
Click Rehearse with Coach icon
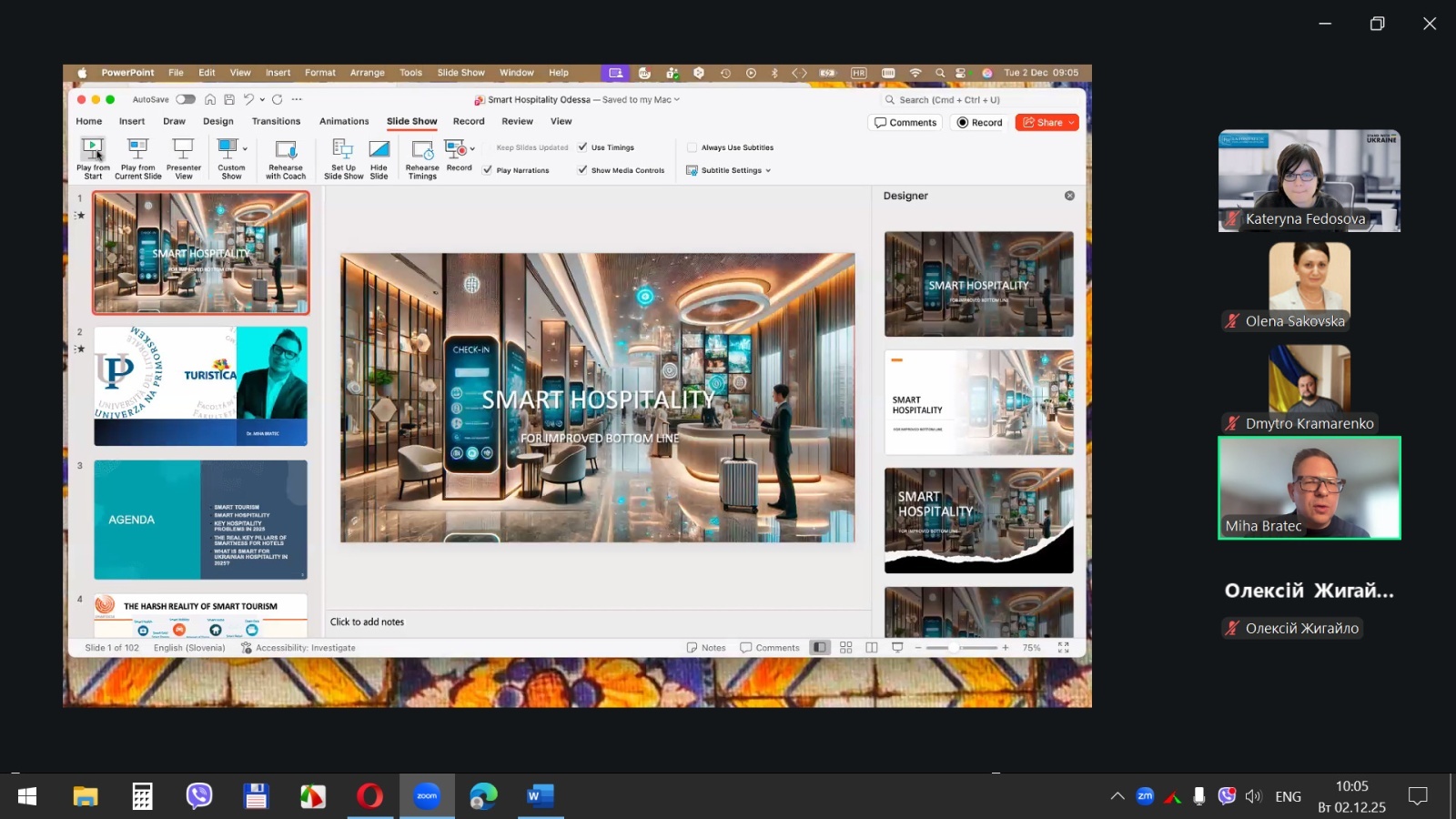click(x=286, y=150)
